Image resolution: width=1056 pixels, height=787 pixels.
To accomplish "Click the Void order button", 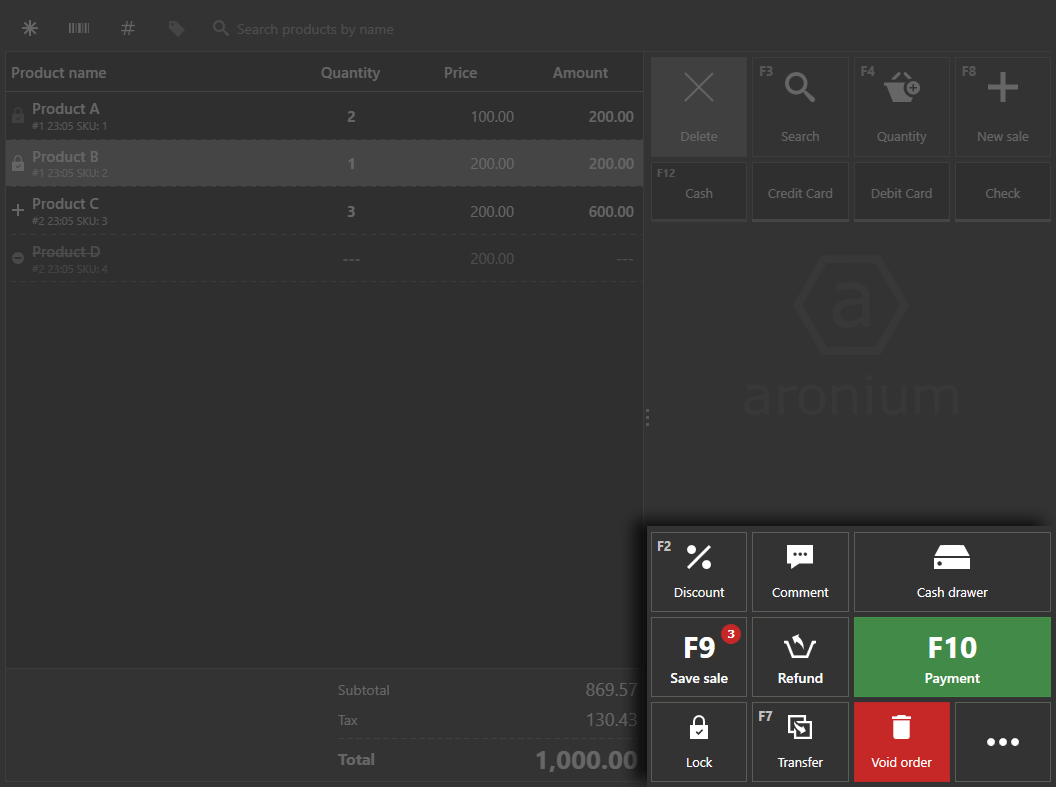I will [901, 740].
